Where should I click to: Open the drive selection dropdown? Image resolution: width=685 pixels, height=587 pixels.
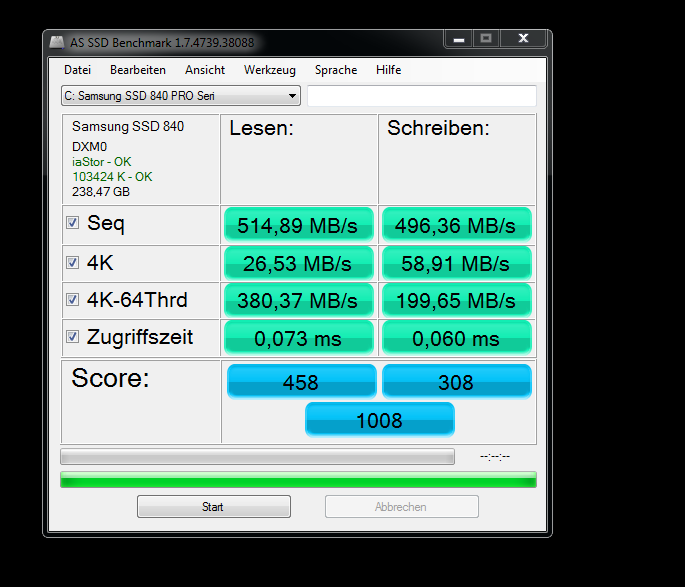click(181, 96)
